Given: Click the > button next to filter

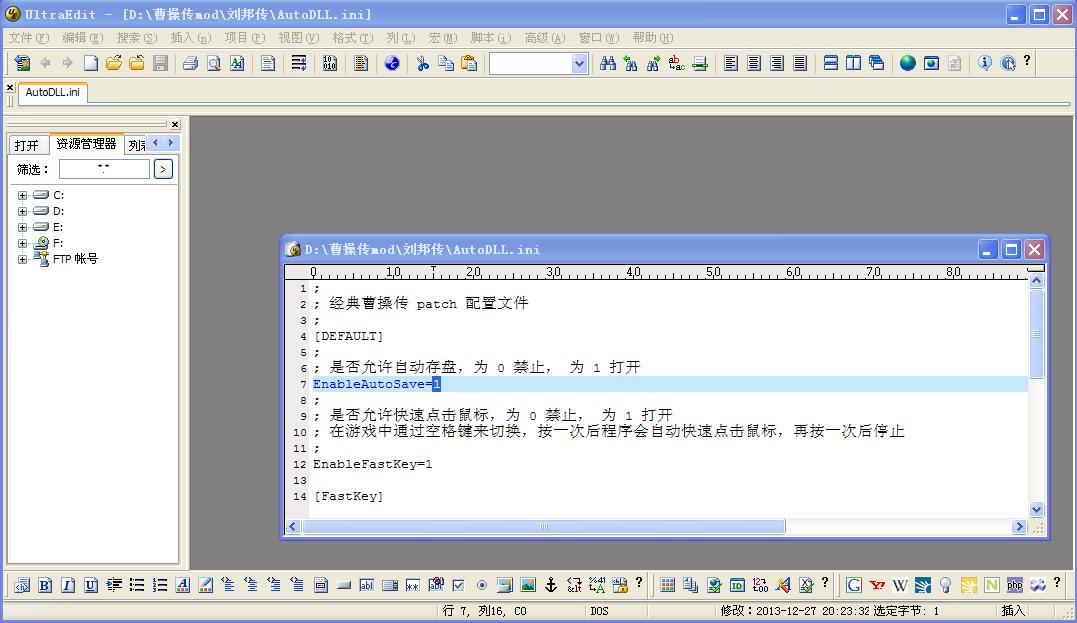Looking at the screenshot, I should (163, 170).
